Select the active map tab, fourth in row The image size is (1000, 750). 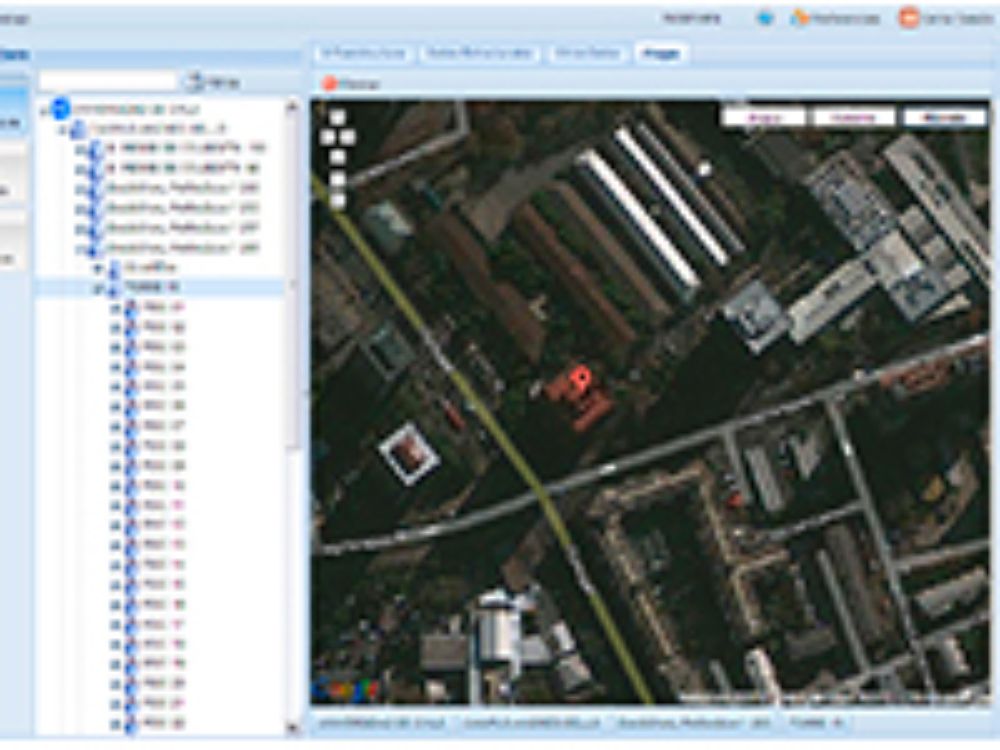(x=660, y=54)
